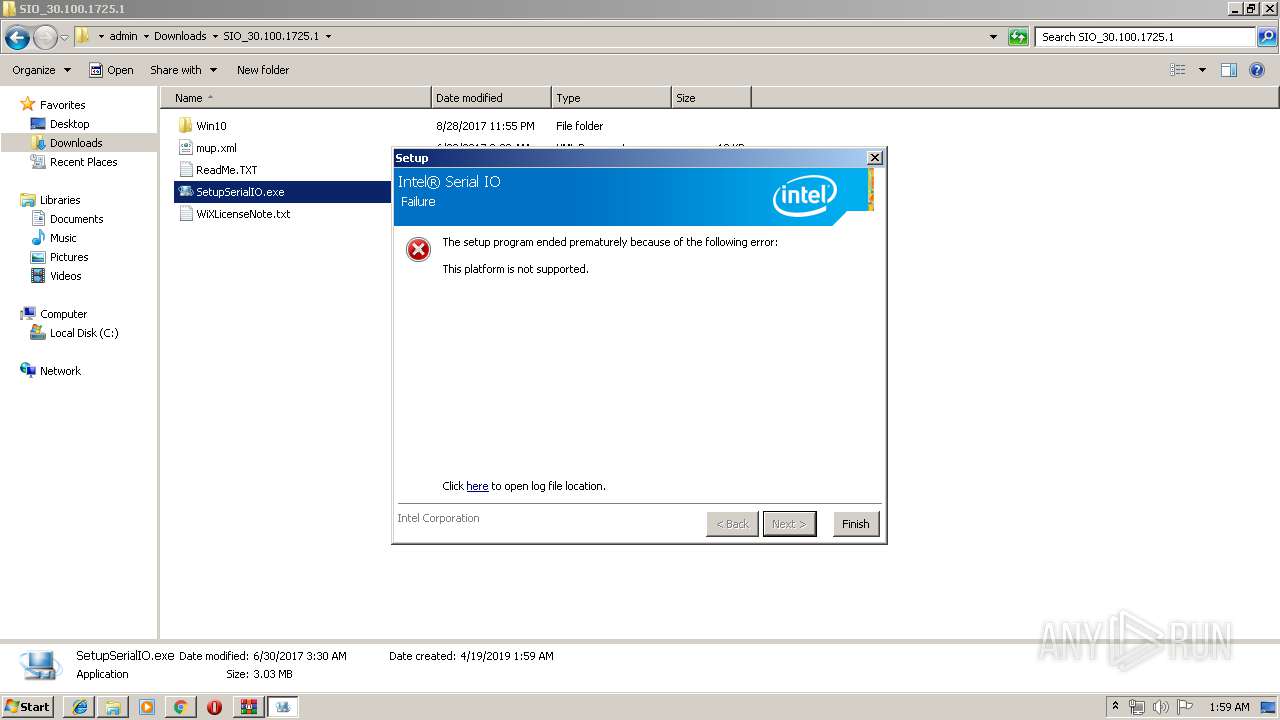The width and height of the screenshot is (1280, 720).
Task: Click the 'here' link to open log location
Action: [x=477, y=486]
